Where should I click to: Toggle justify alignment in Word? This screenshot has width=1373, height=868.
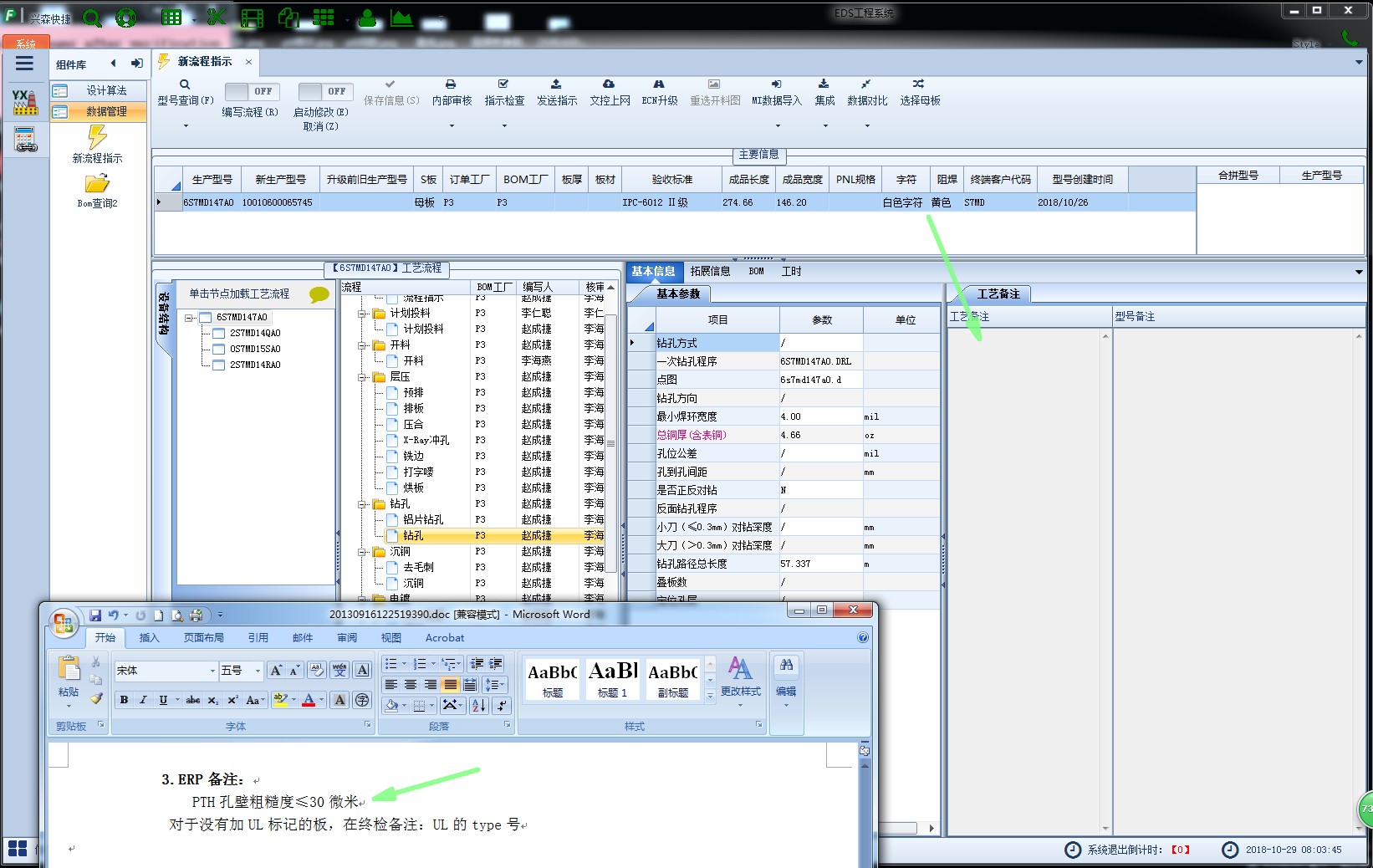[x=450, y=684]
